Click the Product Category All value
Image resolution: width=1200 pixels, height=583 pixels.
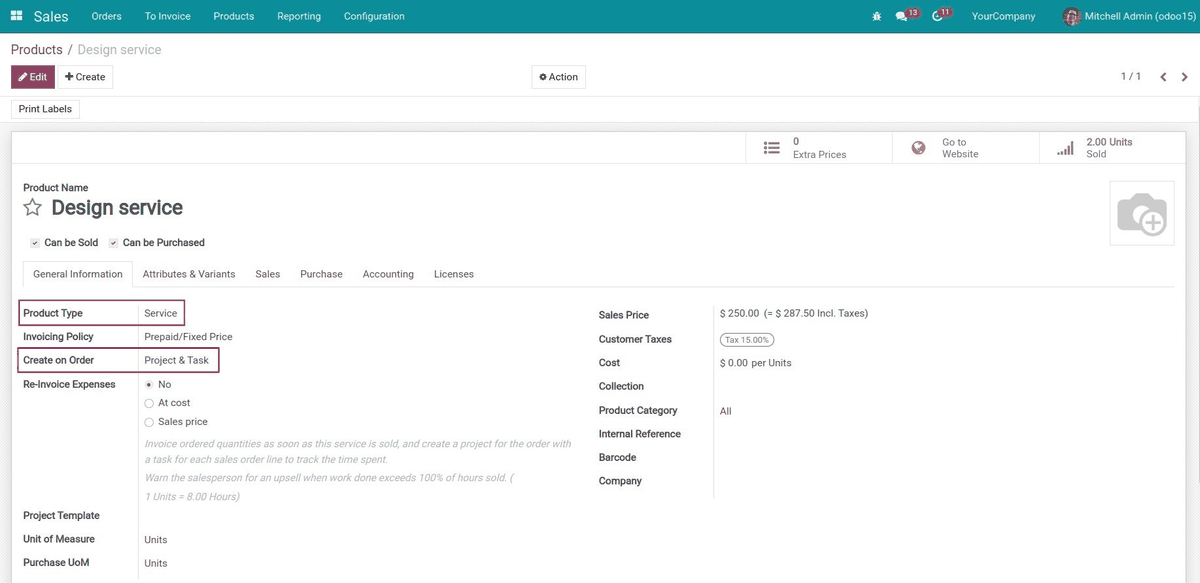point(725,411)
